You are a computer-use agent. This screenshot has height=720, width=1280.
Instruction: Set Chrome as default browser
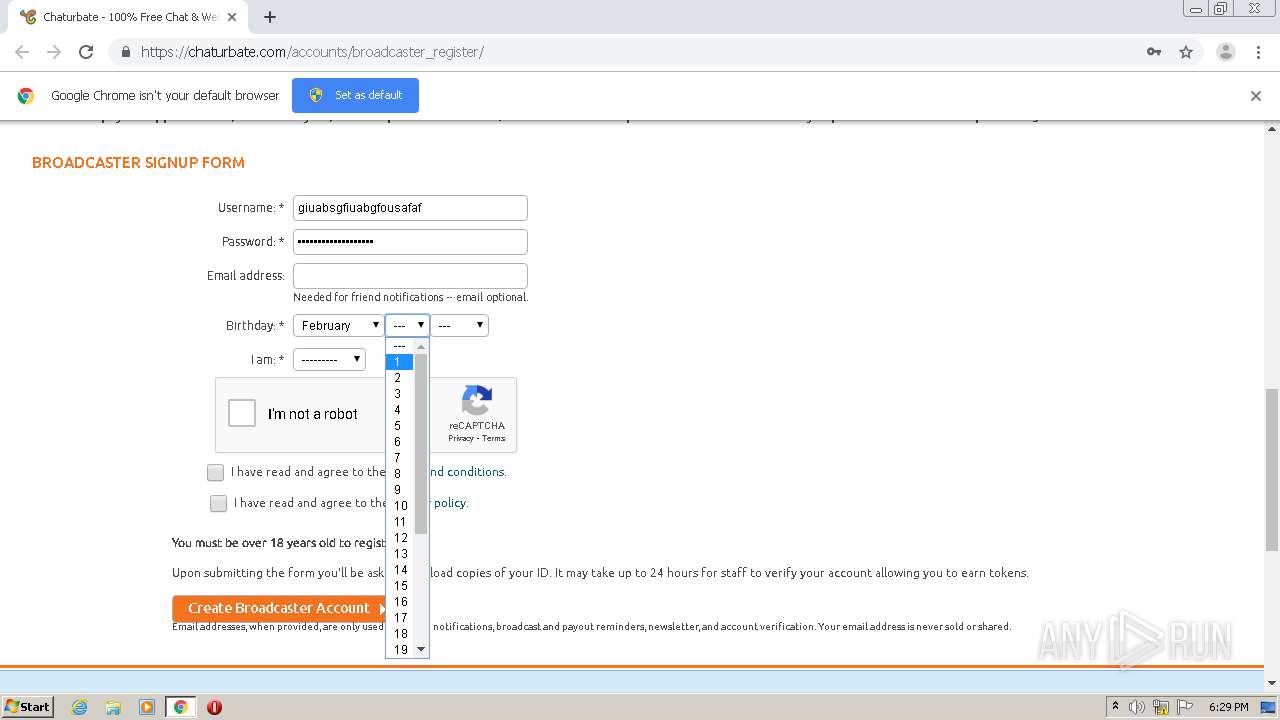[355, 95]
